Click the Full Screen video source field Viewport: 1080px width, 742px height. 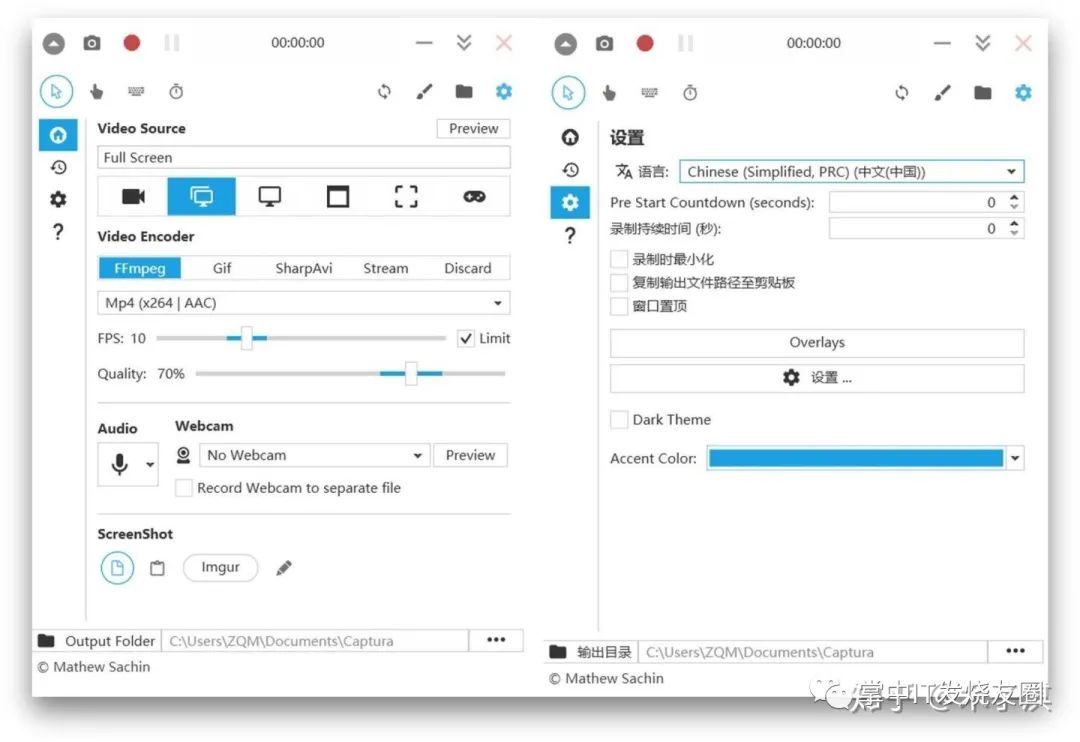(304, 157)
